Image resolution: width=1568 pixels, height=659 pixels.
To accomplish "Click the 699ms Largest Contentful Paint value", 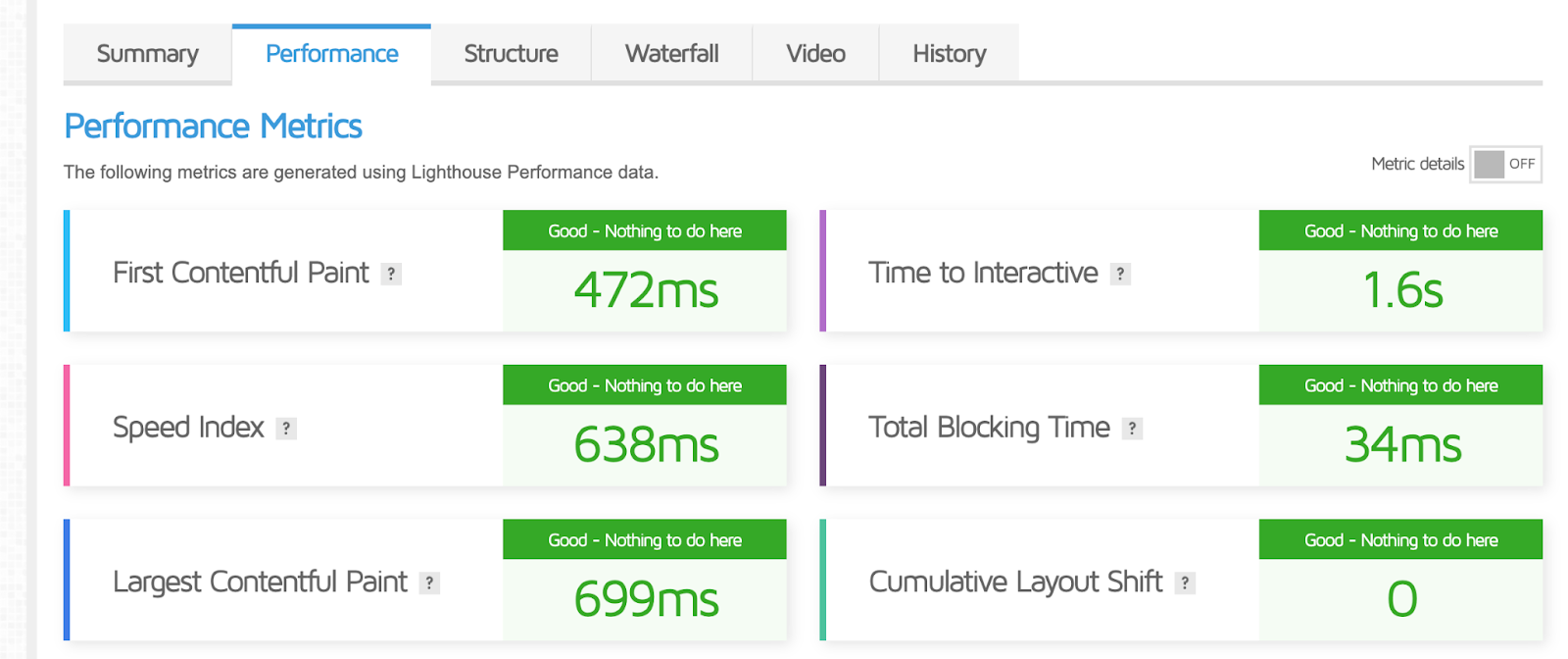I will pos(646,599).
